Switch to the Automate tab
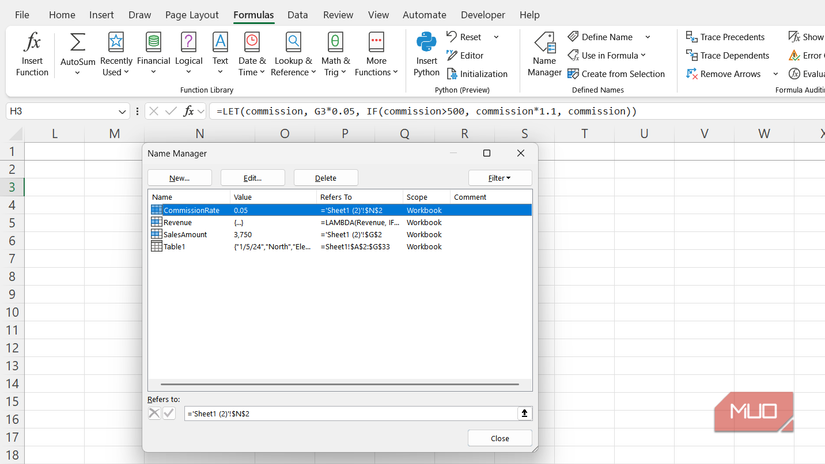This screenshot has width=825, height=464. [424, 15]
